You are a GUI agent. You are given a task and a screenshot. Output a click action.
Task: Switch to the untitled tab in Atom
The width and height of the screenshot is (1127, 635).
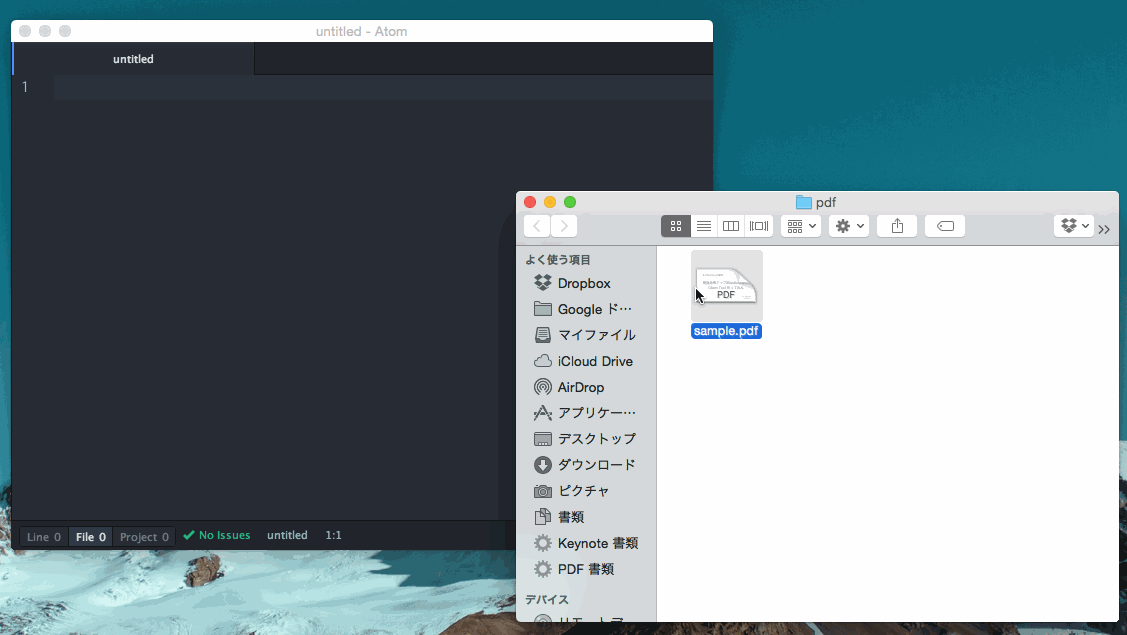click(x=133, y=59)
